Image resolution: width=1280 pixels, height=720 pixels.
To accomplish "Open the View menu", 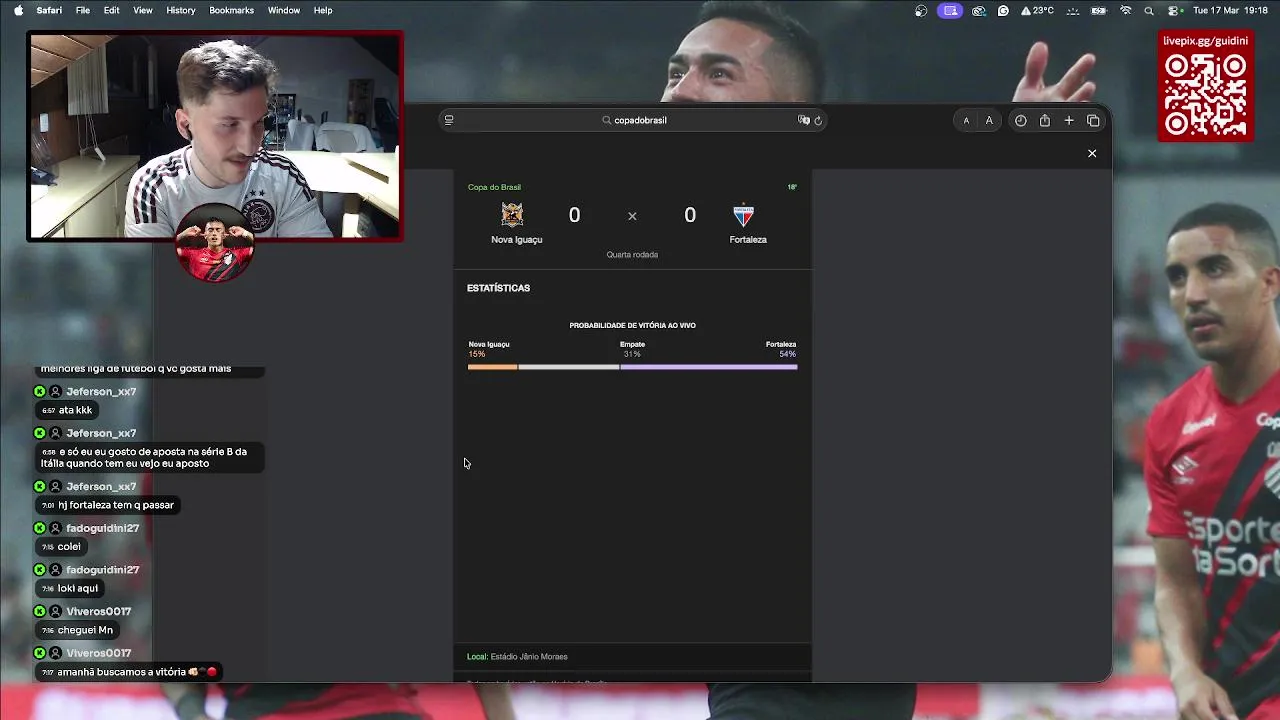I will pos(143,10).
